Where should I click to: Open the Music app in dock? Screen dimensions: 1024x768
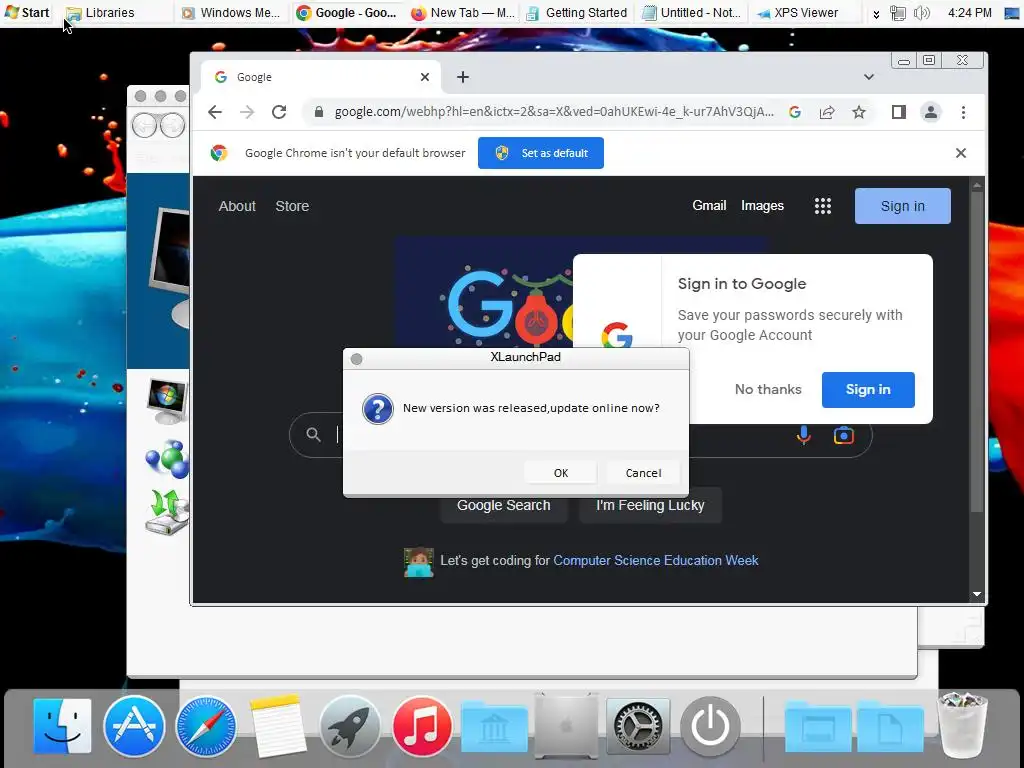click(x=422, y=726)
